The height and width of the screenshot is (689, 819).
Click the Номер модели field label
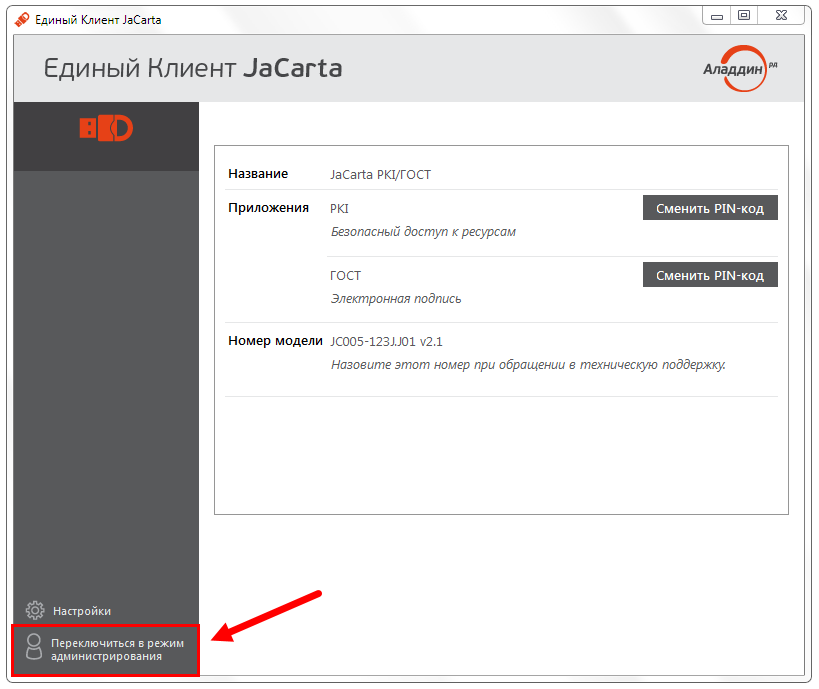tap(275, 341)
